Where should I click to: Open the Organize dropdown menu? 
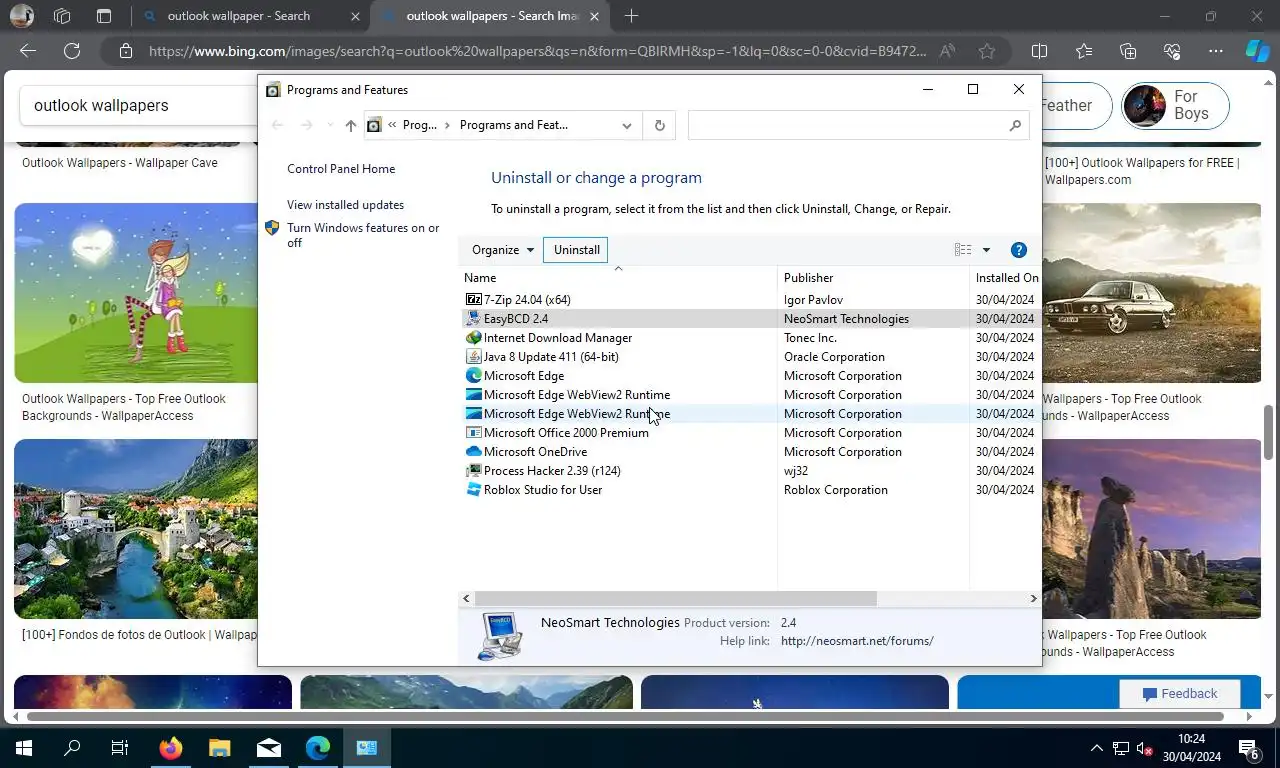coord(503,250)
